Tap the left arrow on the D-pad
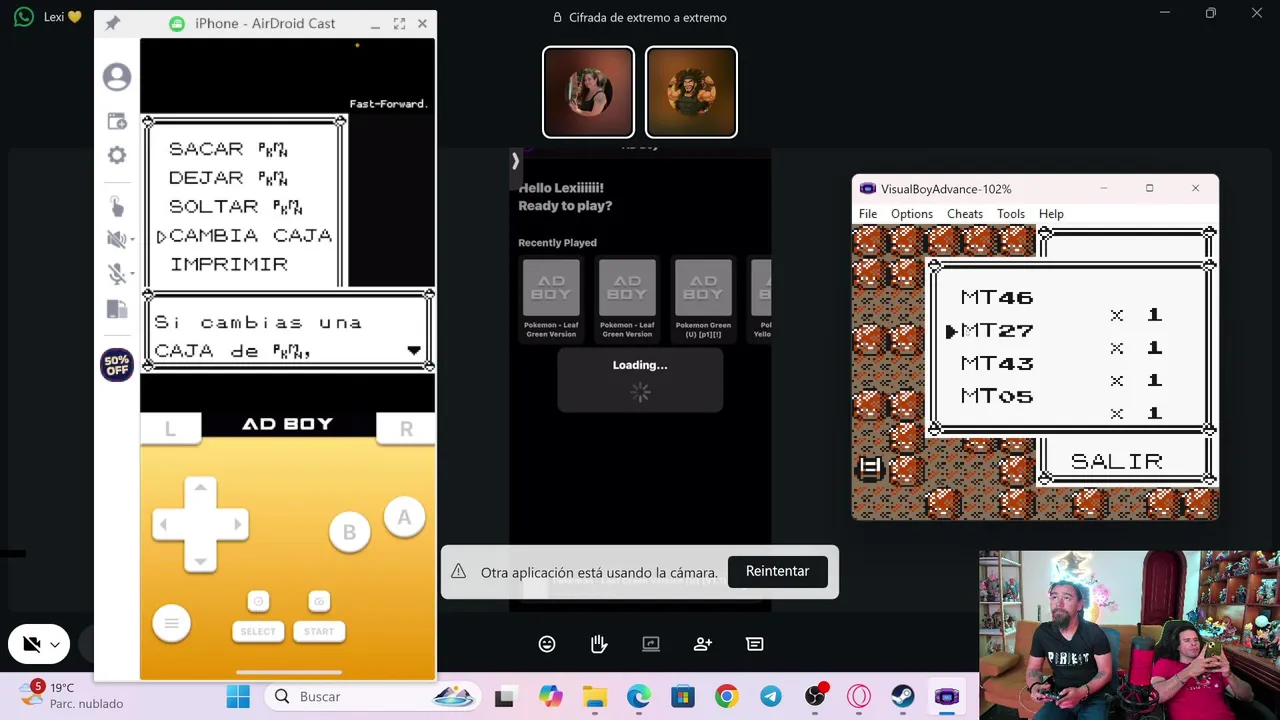The image size is (1280, 720). click(x=164, y=524)
